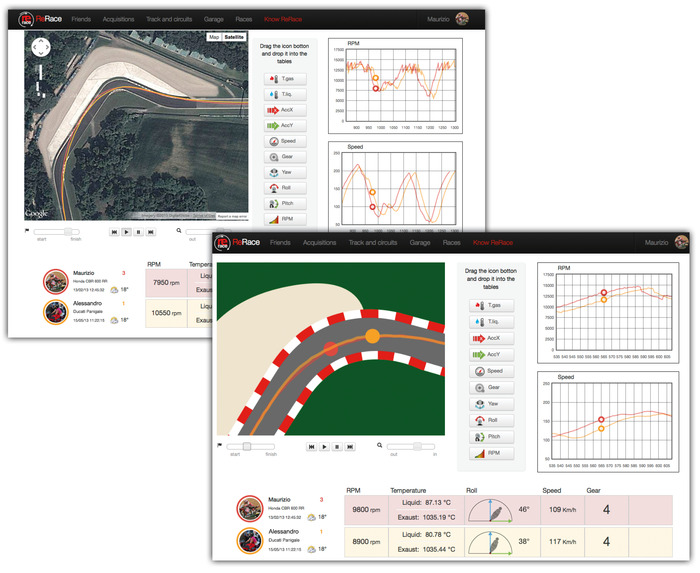Click map pan control in back window
This screenshot has height=573, width=700.
pyautogui.click(x=41, y=47)
